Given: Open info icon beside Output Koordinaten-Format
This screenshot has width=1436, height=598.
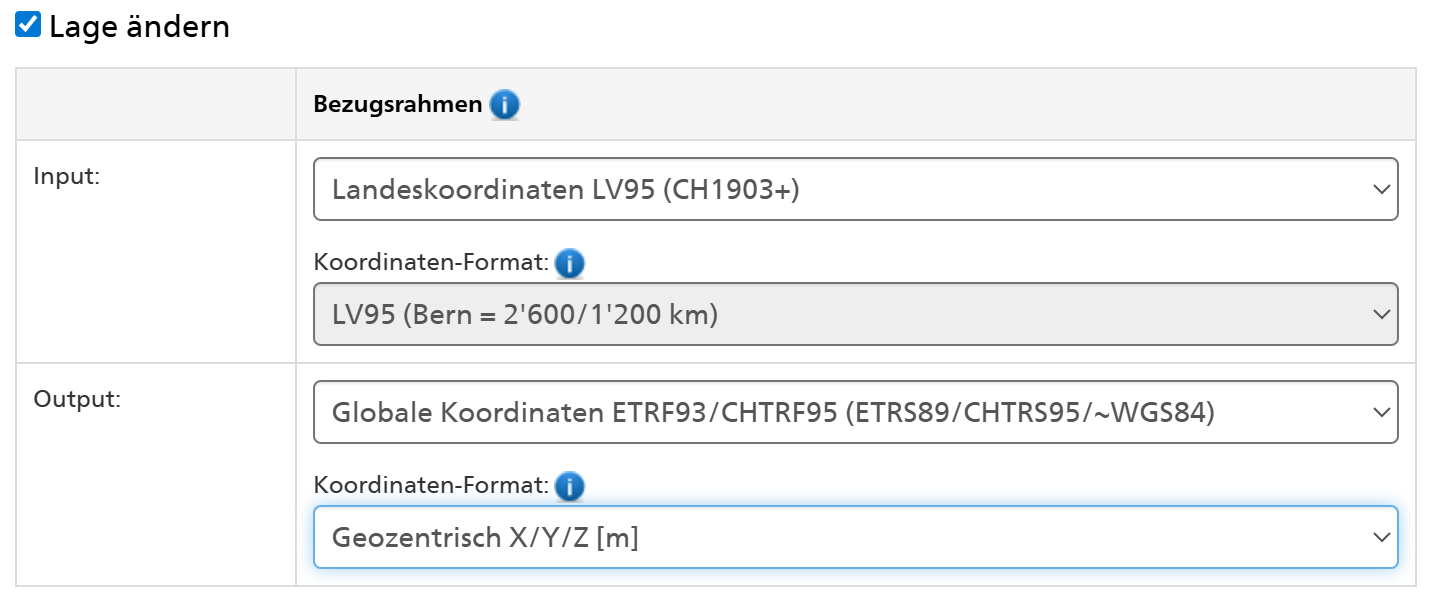Looking at the screenshot, I should tap(569, 487).
